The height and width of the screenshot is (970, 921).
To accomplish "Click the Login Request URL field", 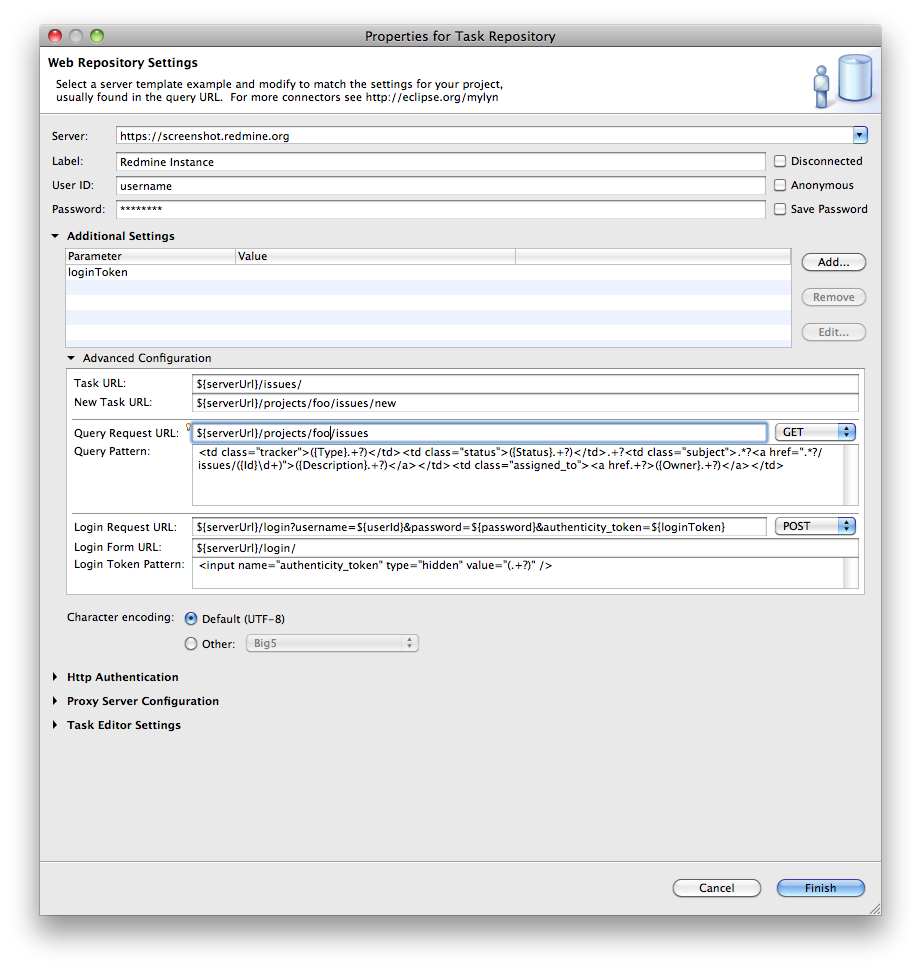I will (x=479, y=526).
